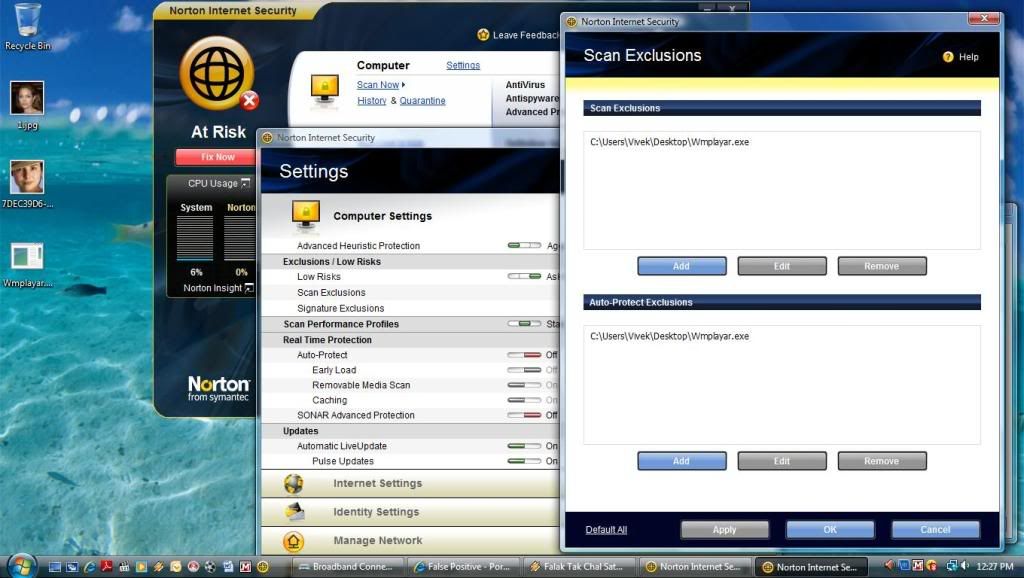This screenshot has width=1024, height=578.
Task: Click Edit under Scan Exclusions list
Action: click(x=782, y=266)
